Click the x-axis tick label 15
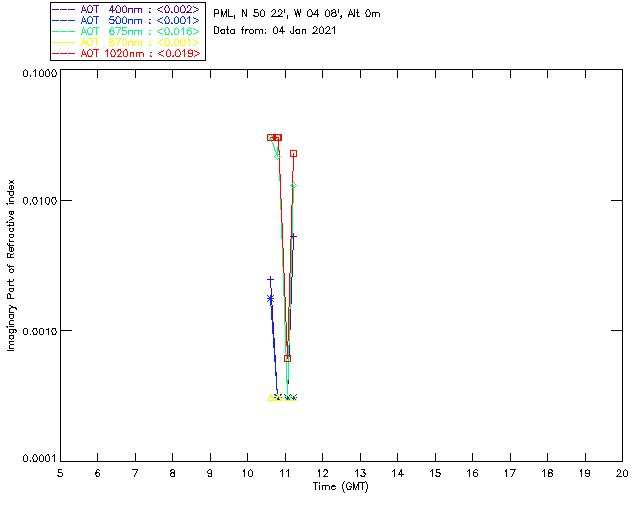The height and width of the screenshot is (512, 640). 435,473
